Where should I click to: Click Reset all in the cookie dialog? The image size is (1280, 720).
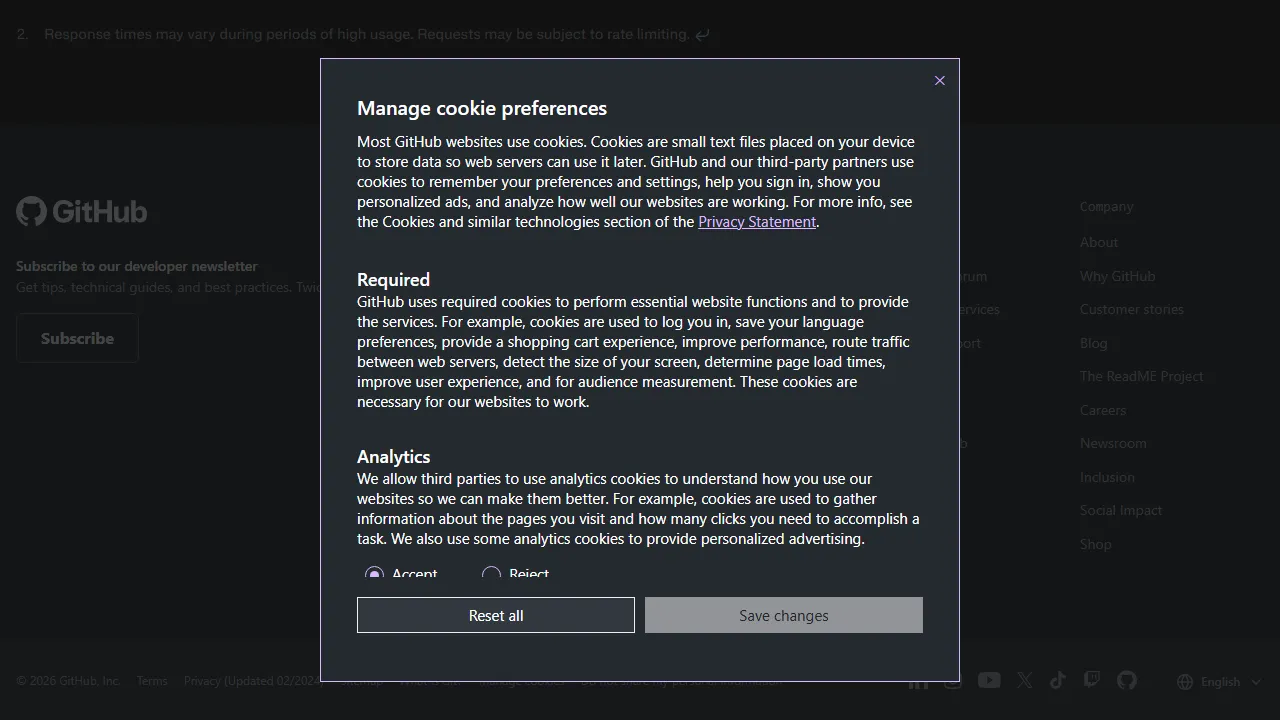tap(495, 614)
